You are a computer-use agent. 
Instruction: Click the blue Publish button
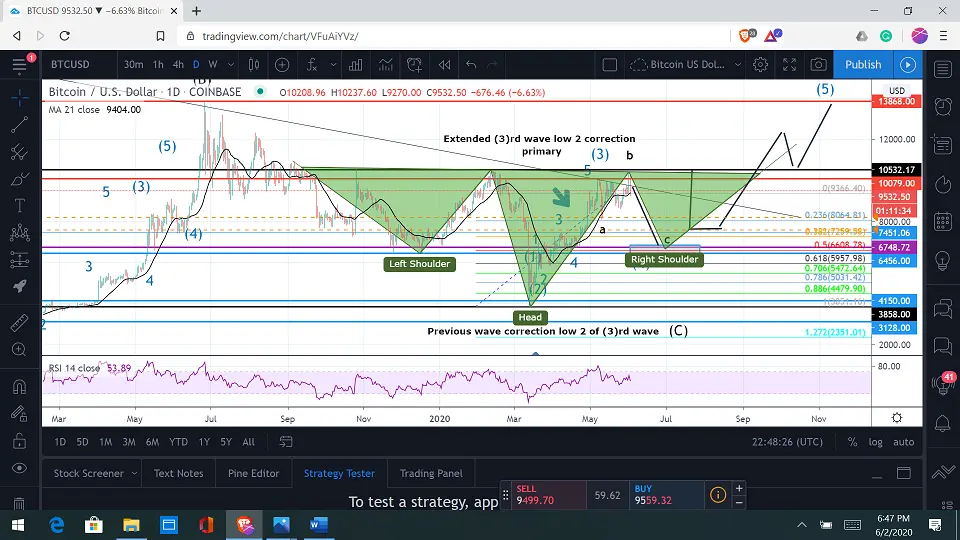point(863,65)
